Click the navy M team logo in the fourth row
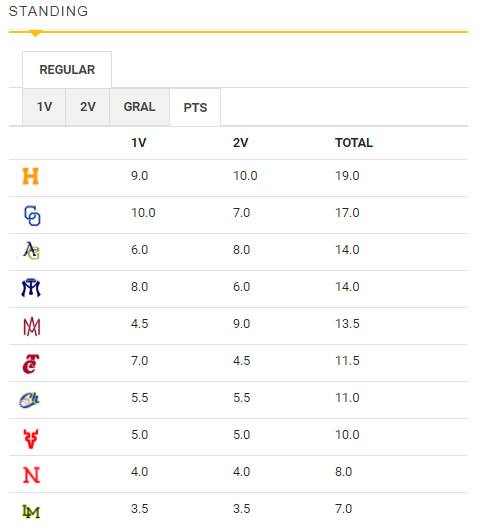The height and width of the screenshot is (532, 478). 31,288
